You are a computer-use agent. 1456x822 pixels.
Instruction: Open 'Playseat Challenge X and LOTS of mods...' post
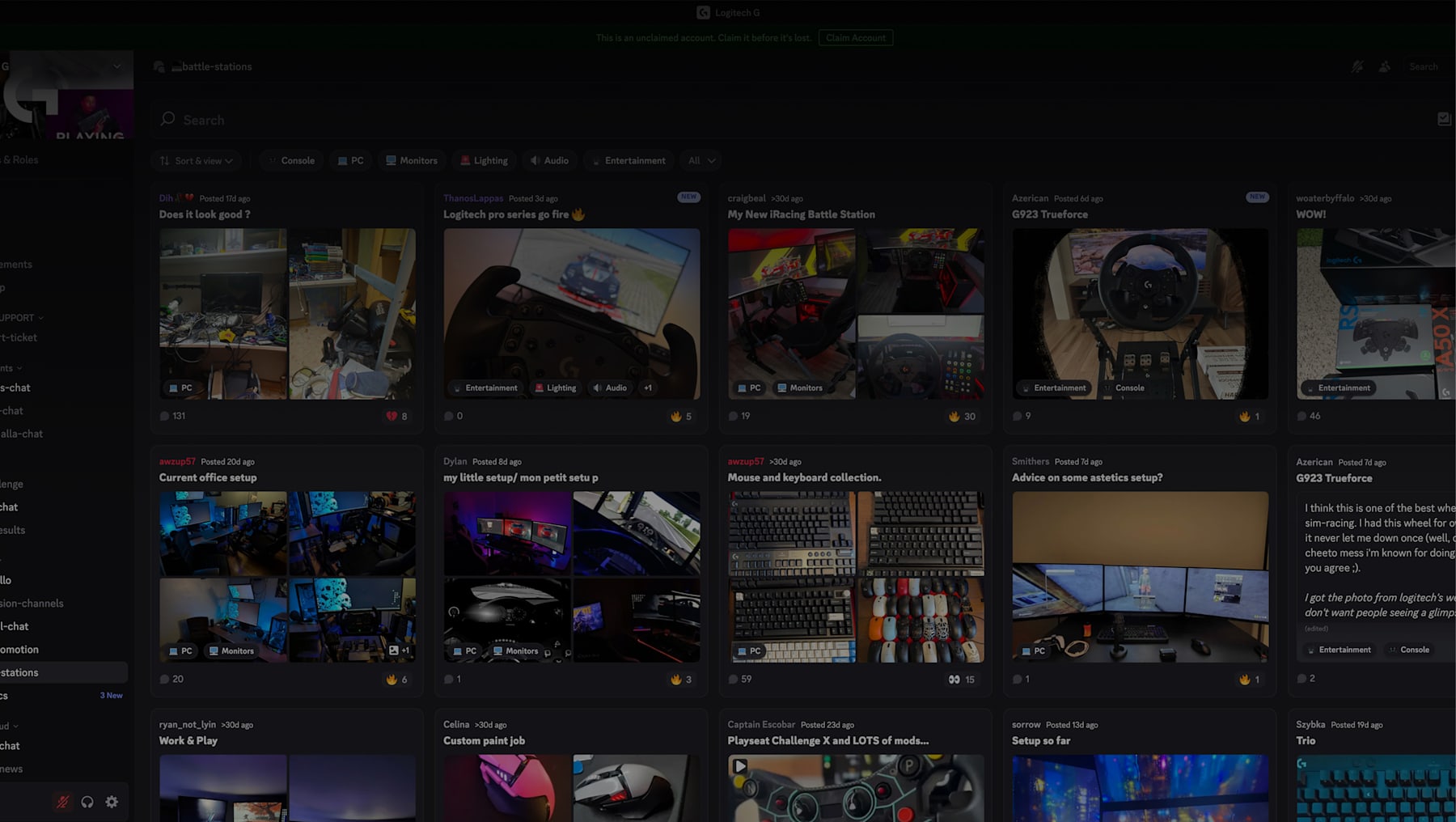tap(827, 740)
